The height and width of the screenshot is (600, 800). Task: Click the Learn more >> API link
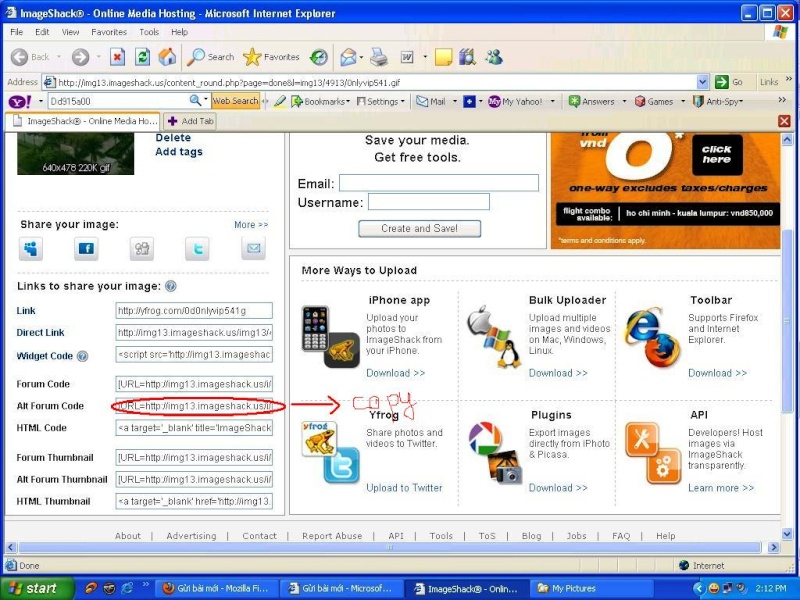point(721,488)
